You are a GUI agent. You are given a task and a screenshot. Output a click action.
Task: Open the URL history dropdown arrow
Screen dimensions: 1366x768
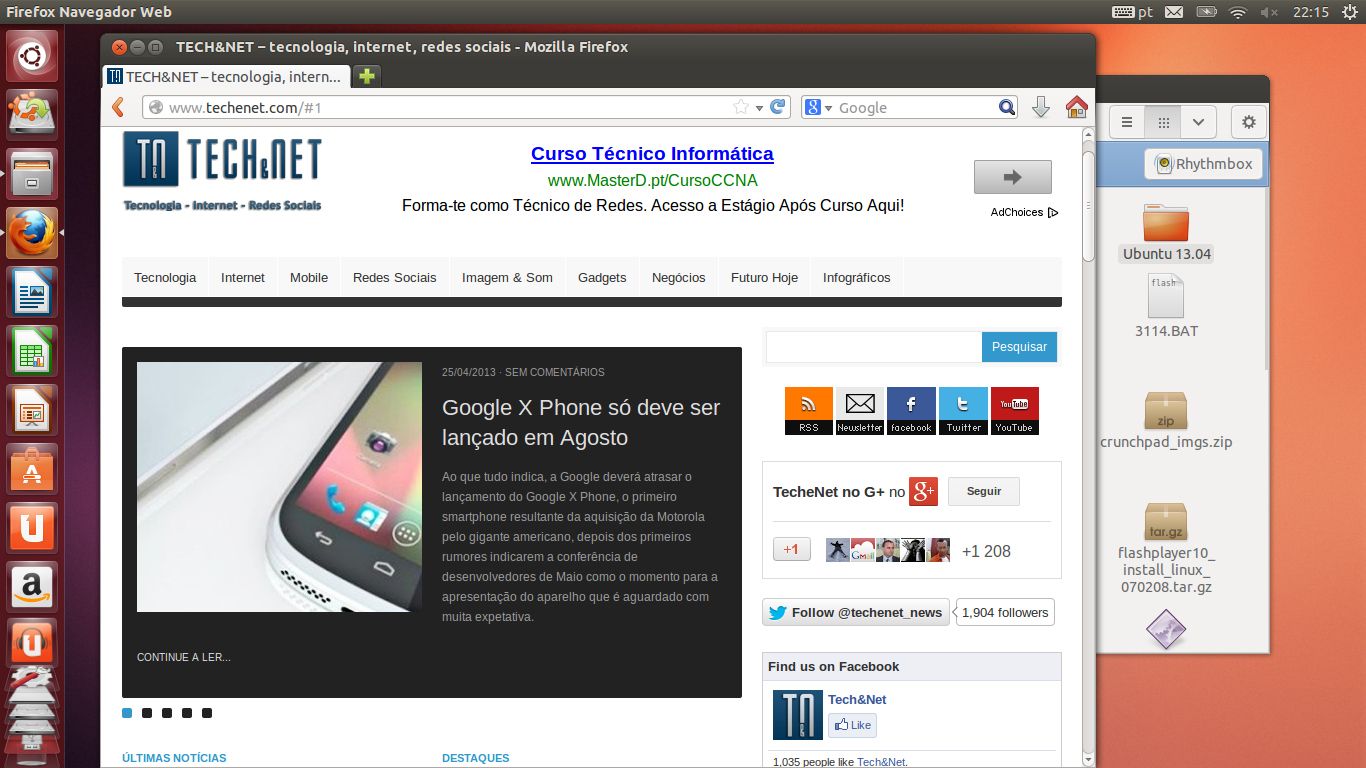759,108
